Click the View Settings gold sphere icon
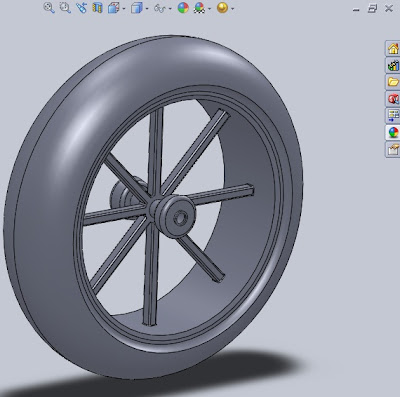400x397 pixels. pos(222,8)
